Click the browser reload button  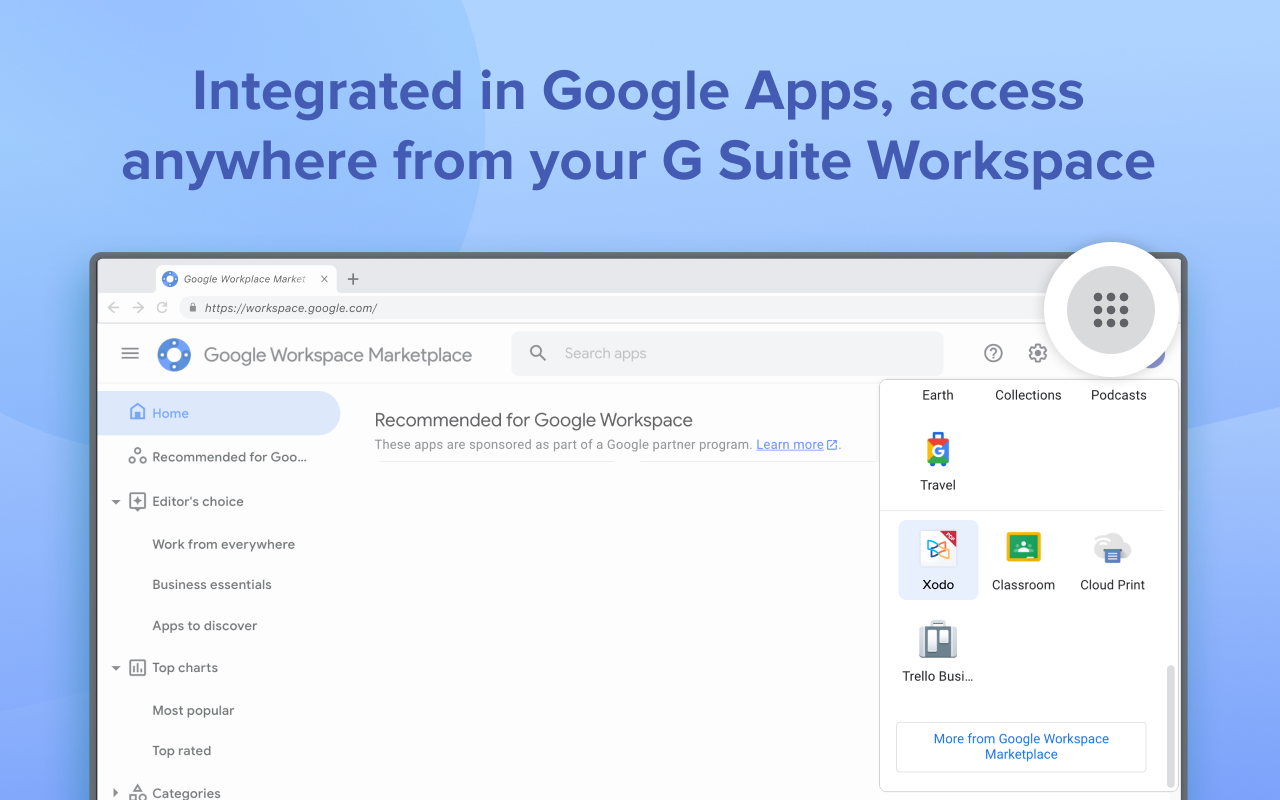tap(162, 308)
